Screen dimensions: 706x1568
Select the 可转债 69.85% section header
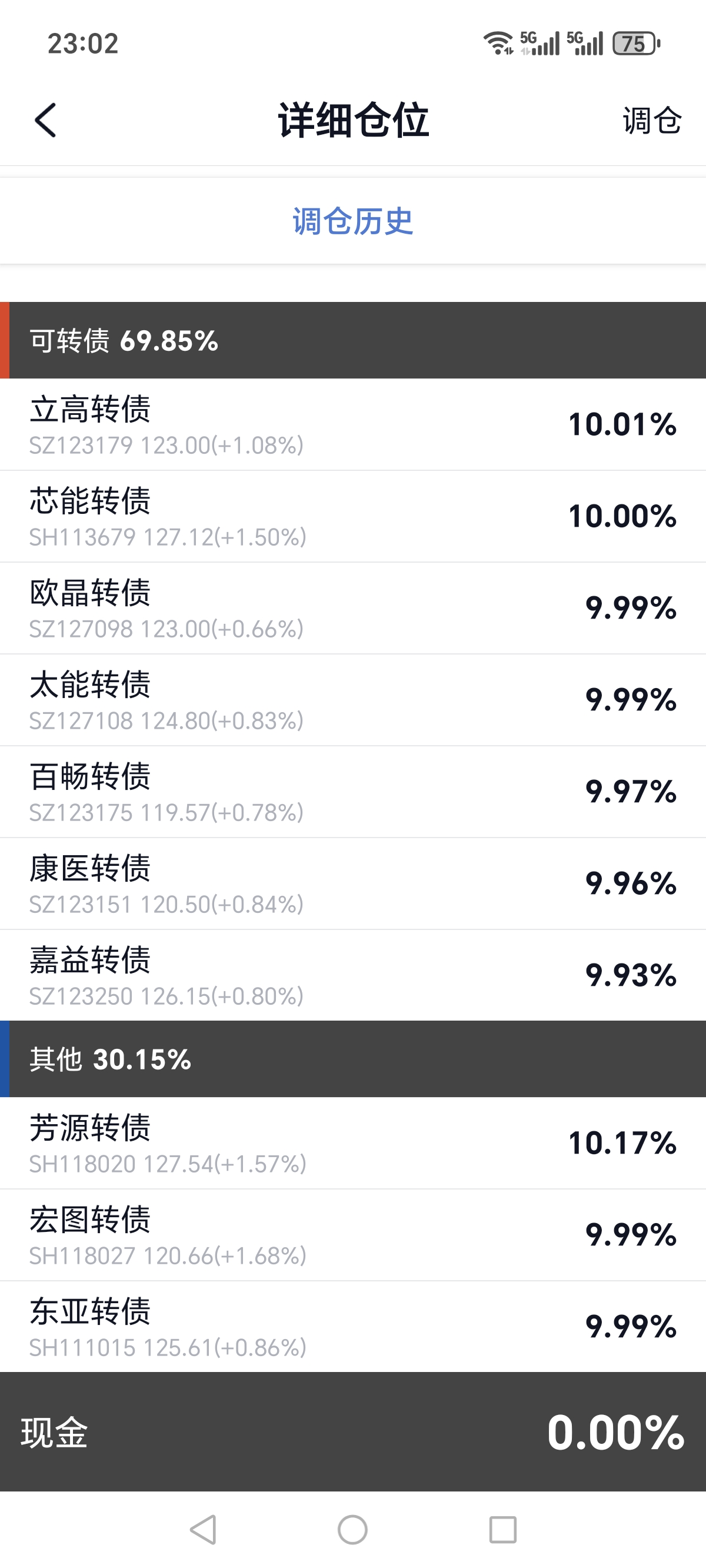353,340
